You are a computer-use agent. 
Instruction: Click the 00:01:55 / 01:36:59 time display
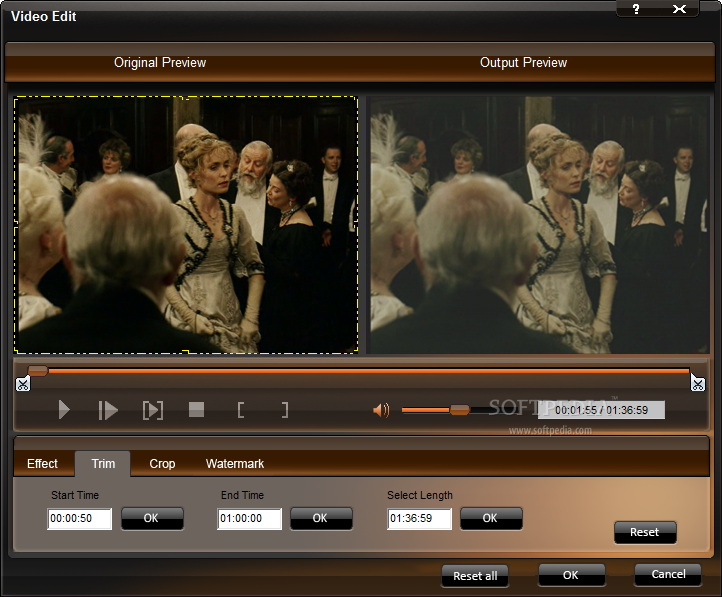click(601, 410)
